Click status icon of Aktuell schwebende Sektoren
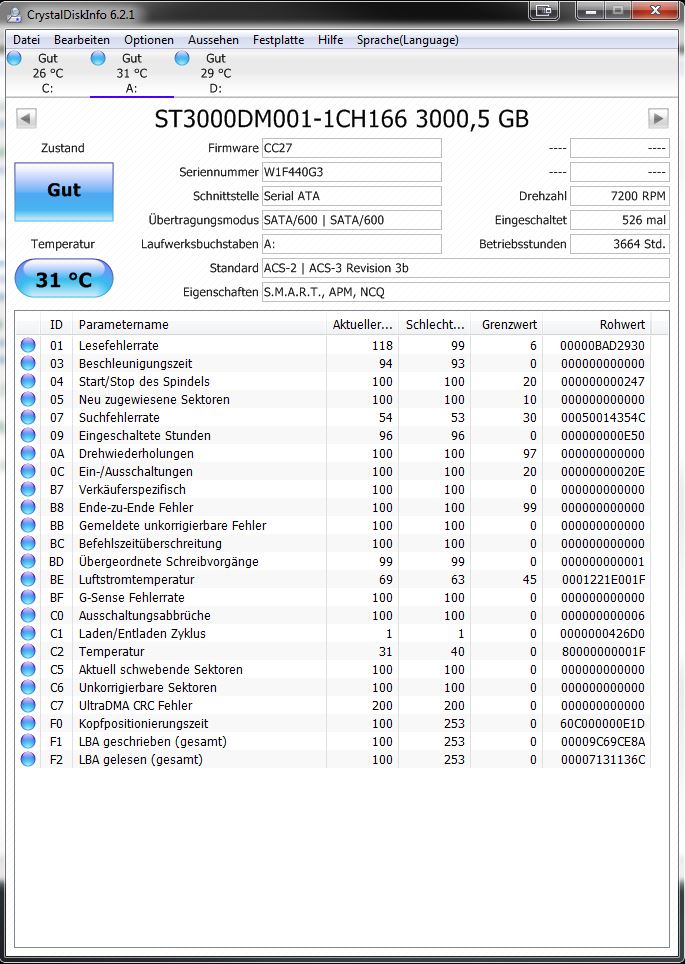The image size is (685, 964). [x=28, y=670]
